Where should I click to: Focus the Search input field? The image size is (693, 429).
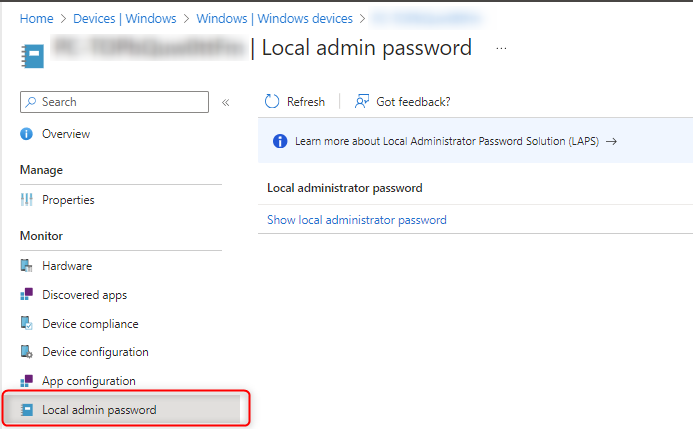pos(114,102)
